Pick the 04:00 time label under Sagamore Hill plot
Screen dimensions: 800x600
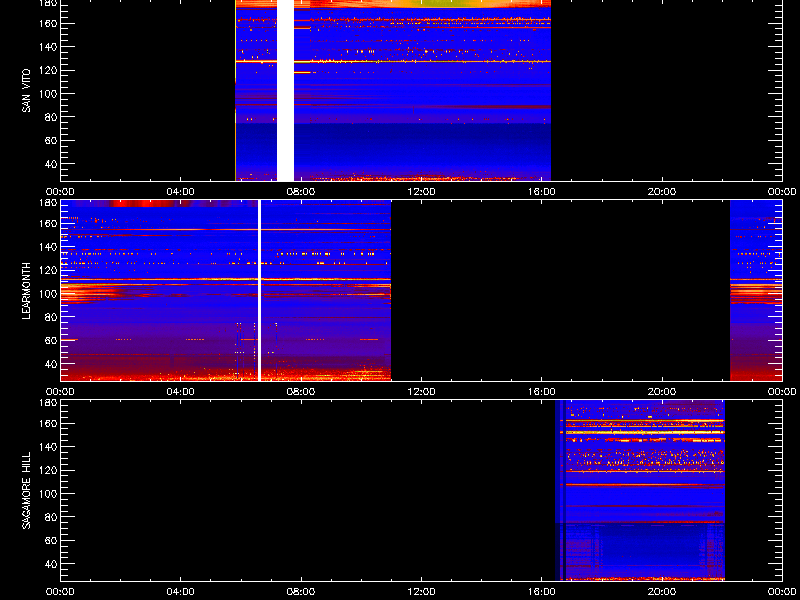[x=181, y=592]
